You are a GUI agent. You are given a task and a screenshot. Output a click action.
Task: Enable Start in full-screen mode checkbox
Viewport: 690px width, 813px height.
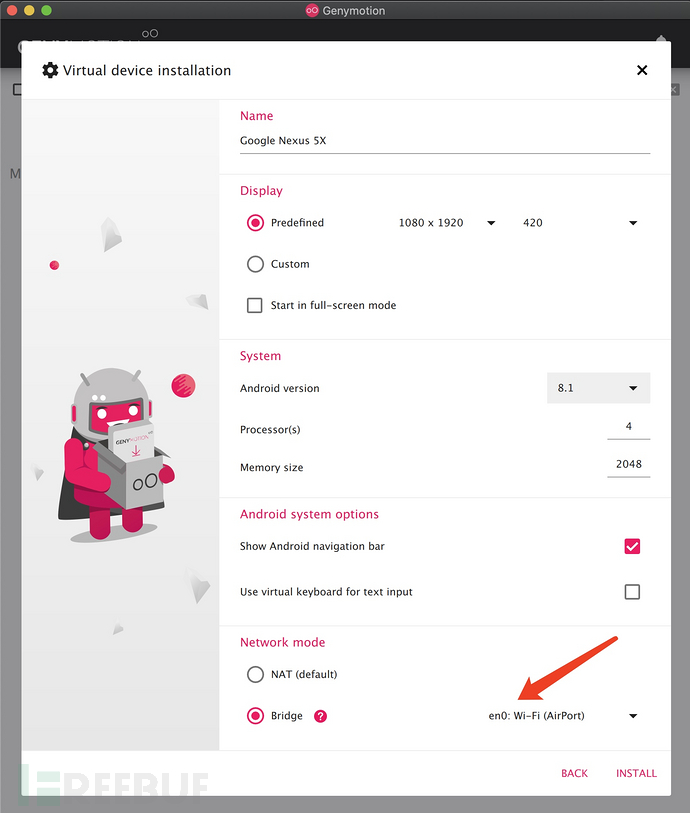(255, 305)
